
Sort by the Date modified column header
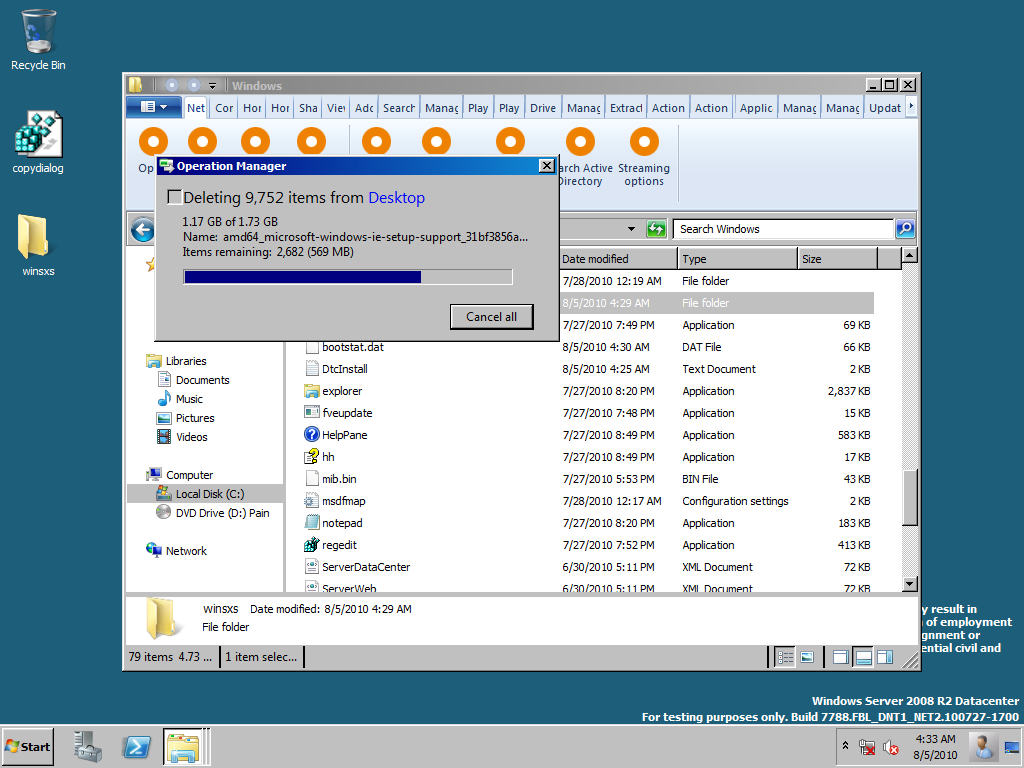tap(618, 259)
